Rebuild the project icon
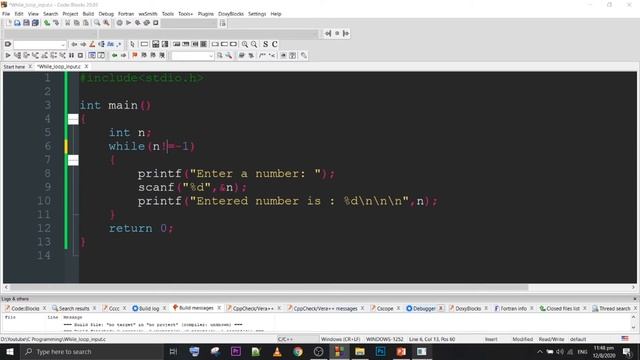The height and width of the screenshot is (360, 640). 147,23
